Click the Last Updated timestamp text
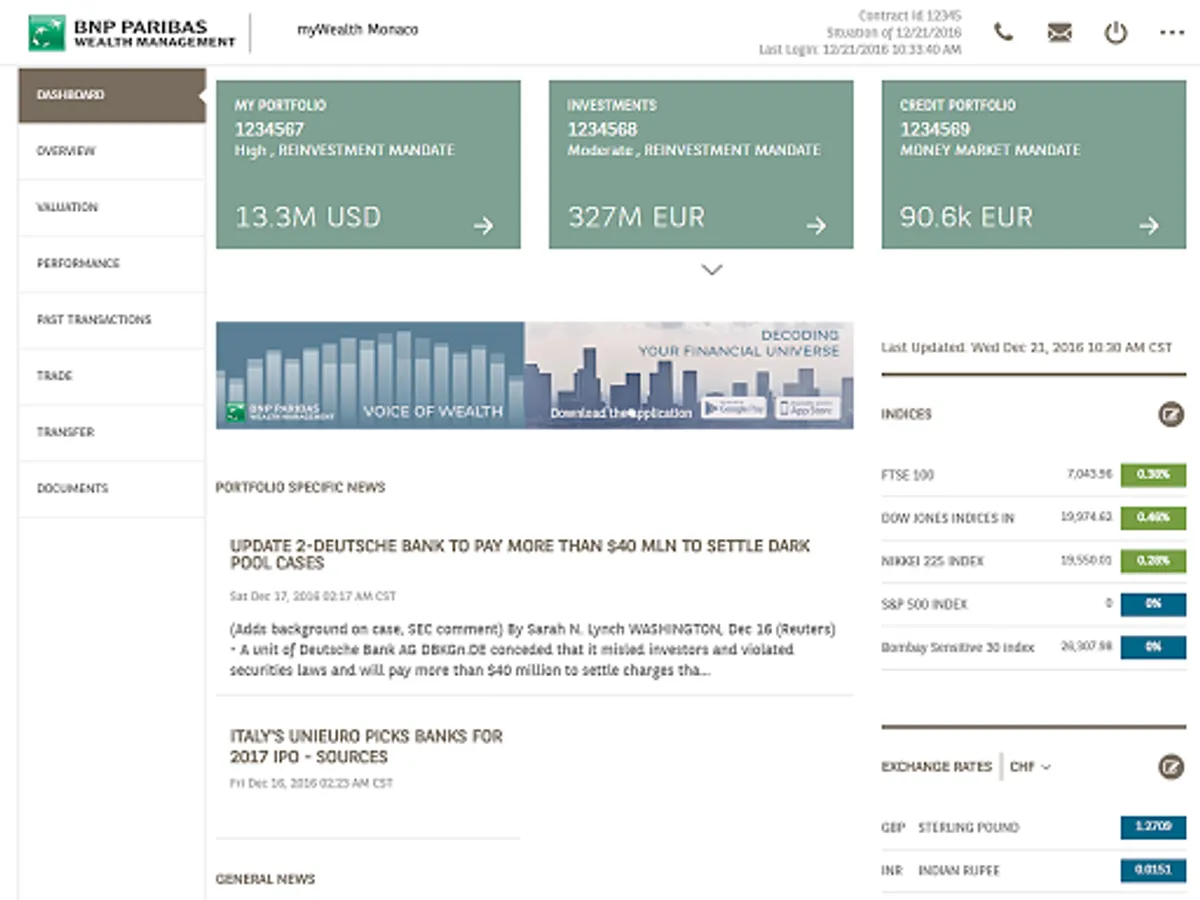Screen dimensions: 1200x900 1026,347
